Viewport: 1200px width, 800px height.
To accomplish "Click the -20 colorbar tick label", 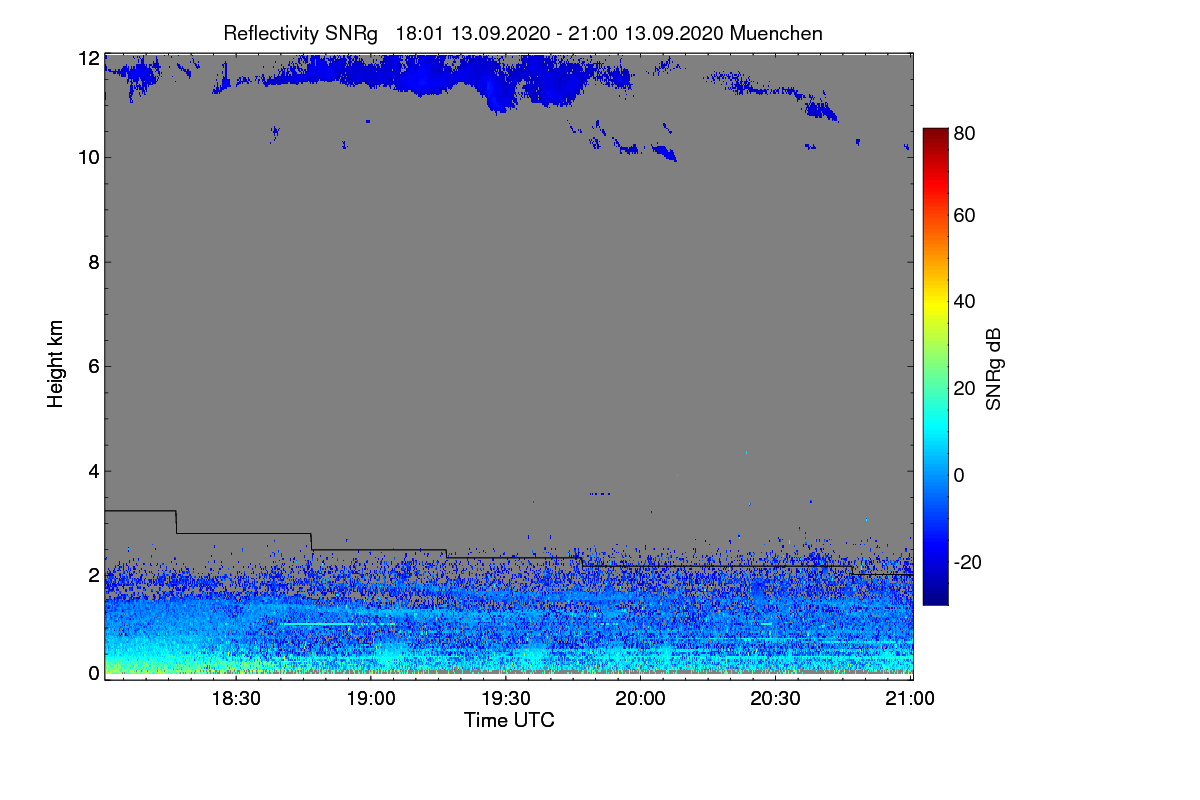I will [968, 562].
